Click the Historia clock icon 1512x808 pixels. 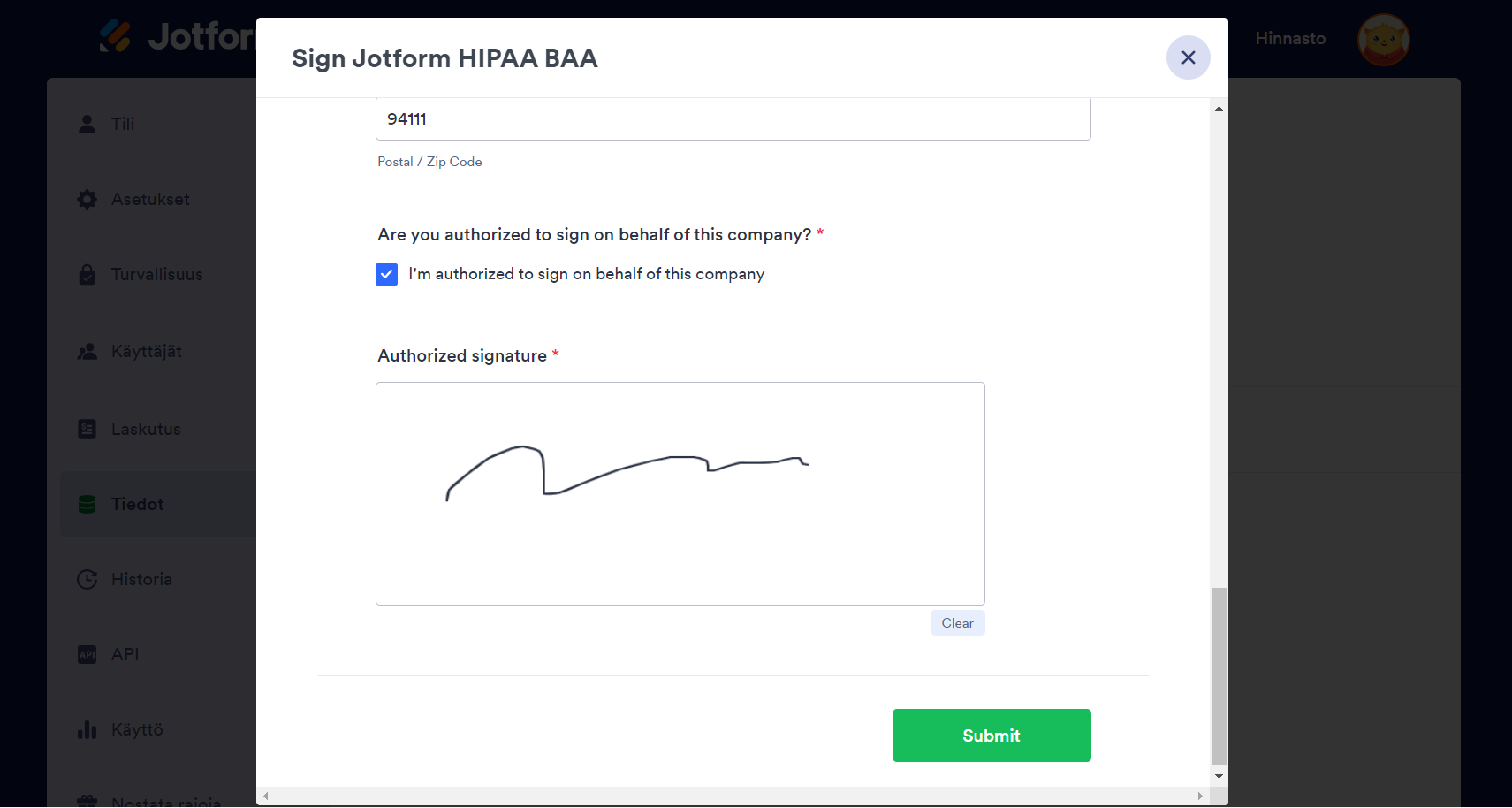click(87, 579)
